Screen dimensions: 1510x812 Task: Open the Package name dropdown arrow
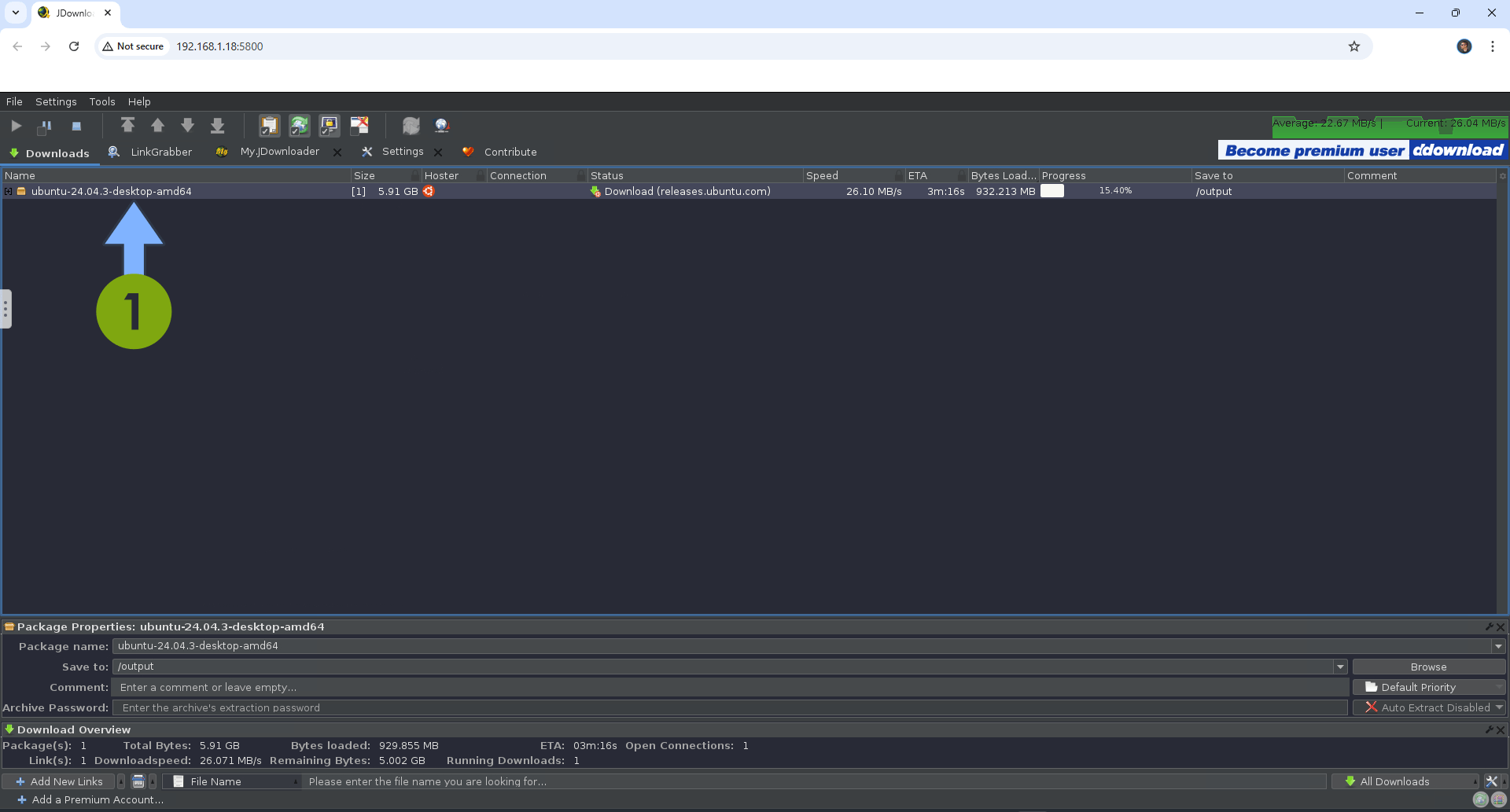[x=1498, y=646]
